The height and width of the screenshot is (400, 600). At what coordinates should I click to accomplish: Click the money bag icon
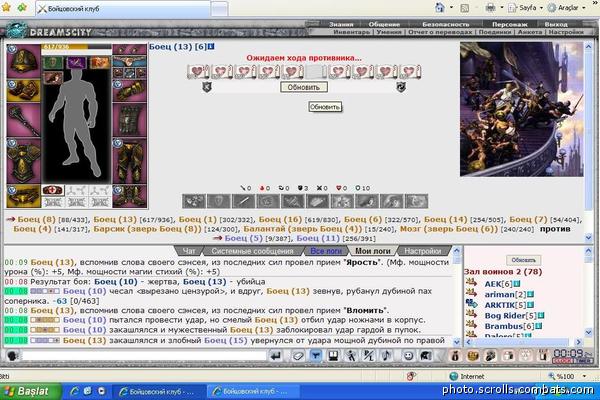(455, 356)
